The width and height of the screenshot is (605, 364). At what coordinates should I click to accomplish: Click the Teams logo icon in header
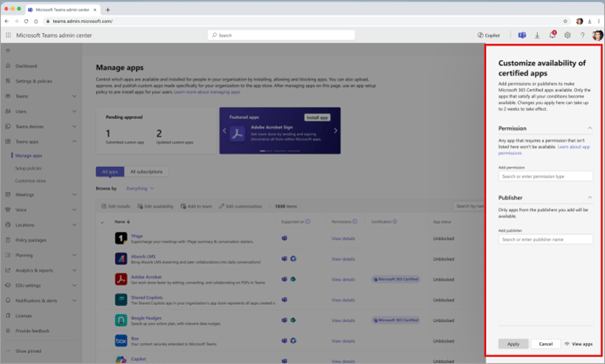pyautogui.click(x=522, y=35)
